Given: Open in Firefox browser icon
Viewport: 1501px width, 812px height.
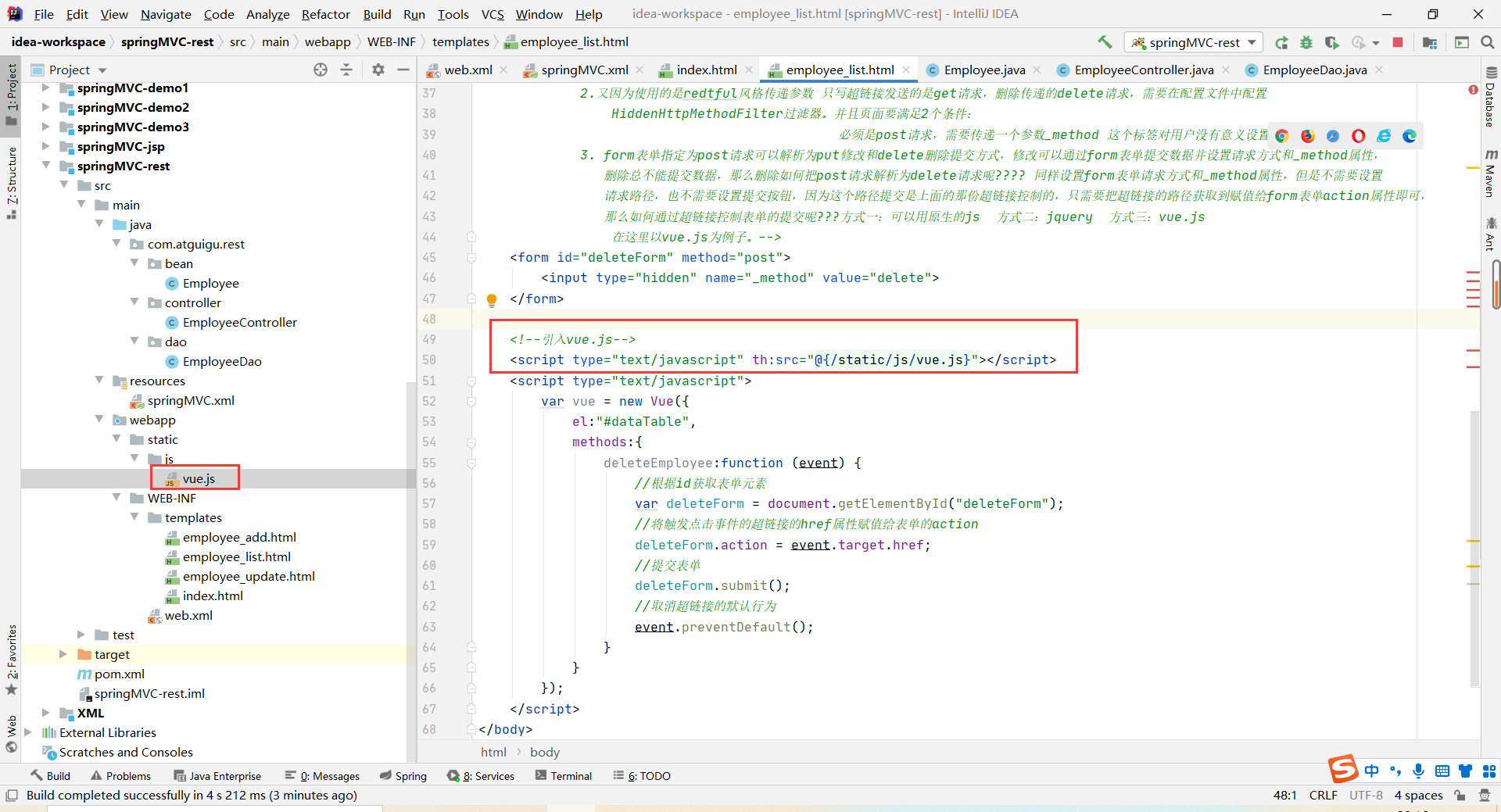Looking at the screenshot, I should coord(1308,136).
